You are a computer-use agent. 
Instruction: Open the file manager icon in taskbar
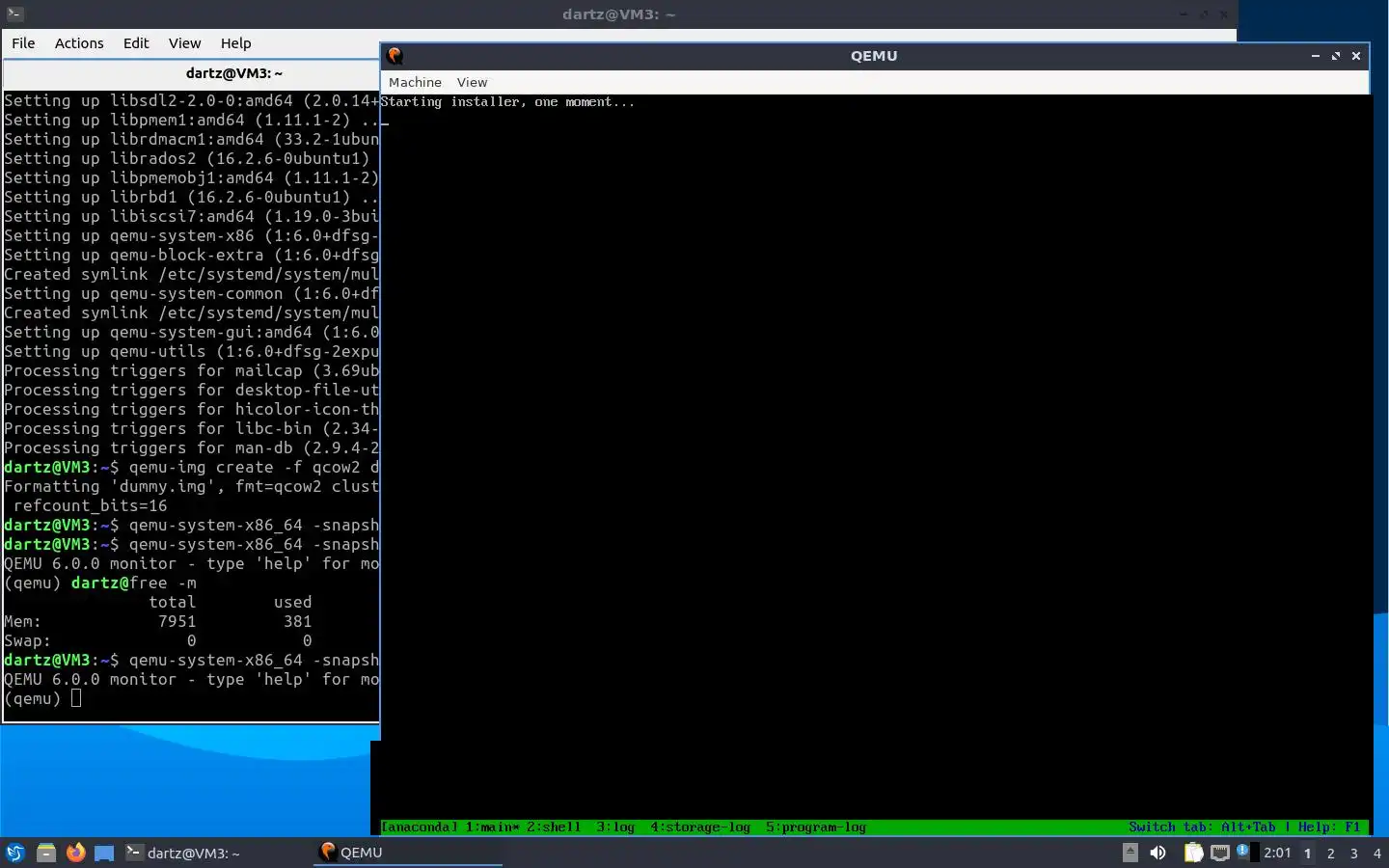[x=45, y=853]
